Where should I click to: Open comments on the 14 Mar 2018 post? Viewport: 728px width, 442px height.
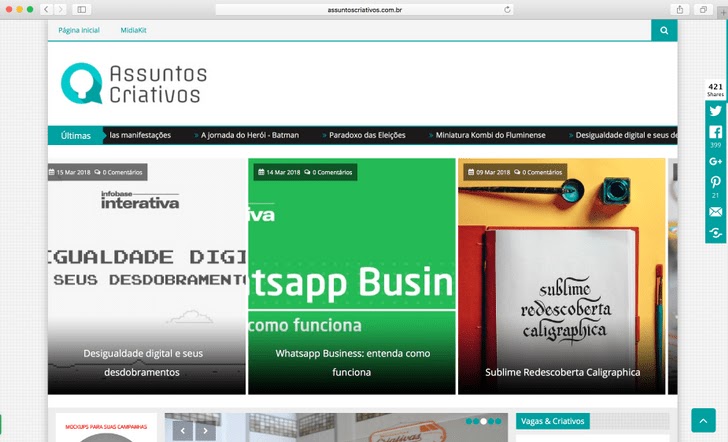328,172
